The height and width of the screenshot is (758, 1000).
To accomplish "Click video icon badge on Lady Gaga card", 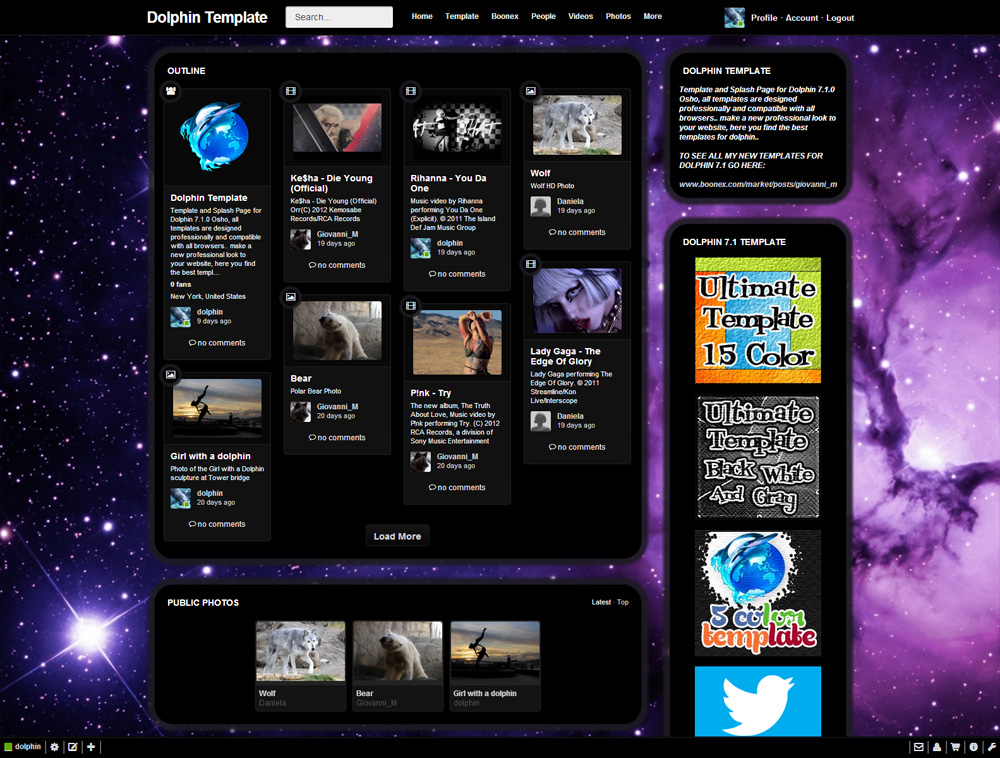I will pyautogui.click(x=531, y=264).
